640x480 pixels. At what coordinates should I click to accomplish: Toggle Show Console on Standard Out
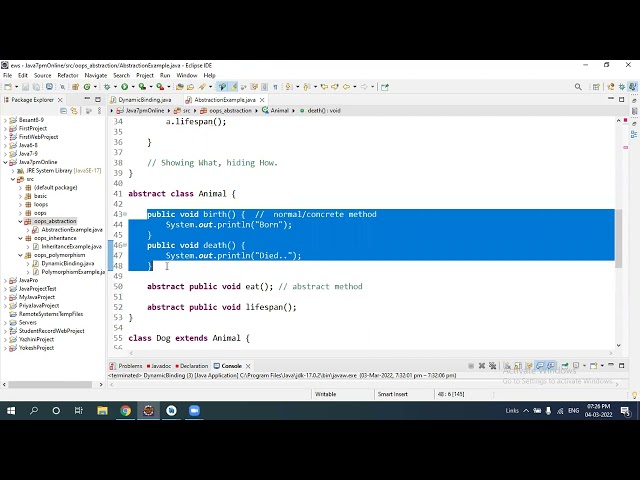click(x=539, y=366)
